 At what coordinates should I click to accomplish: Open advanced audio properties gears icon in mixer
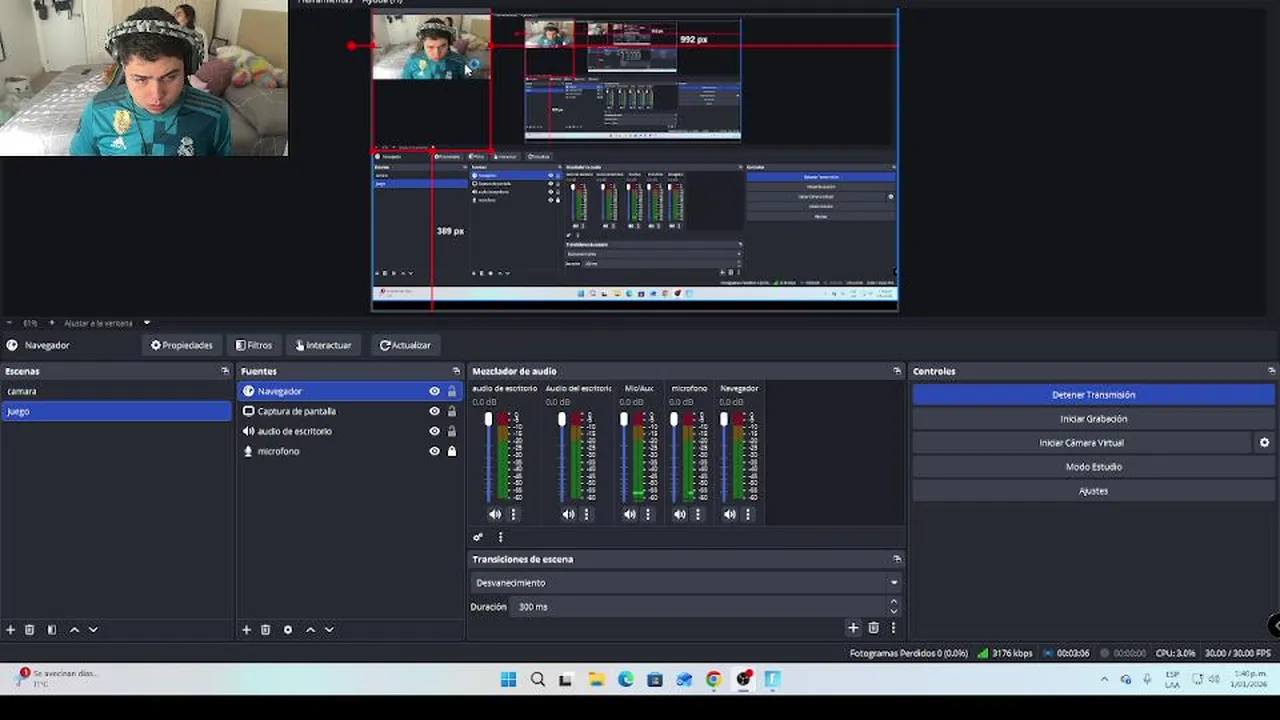(478, 537)
